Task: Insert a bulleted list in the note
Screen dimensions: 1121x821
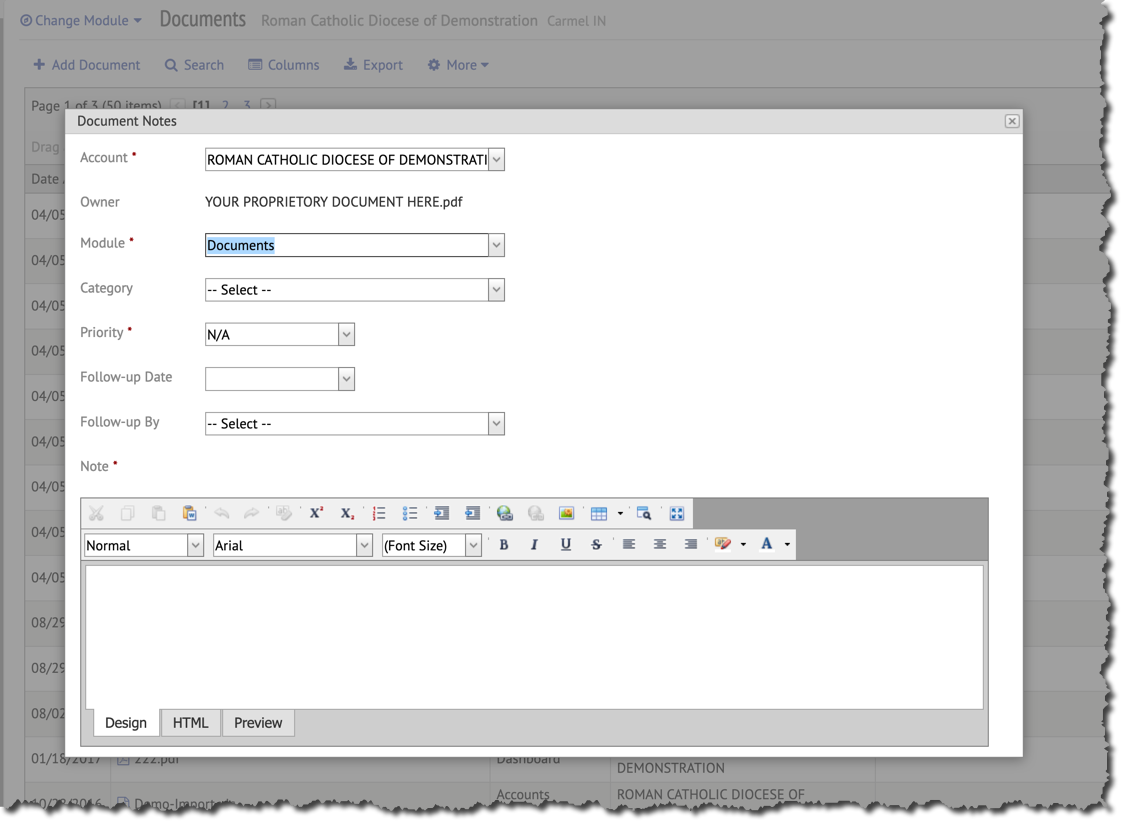Action: click(x=410, y=513)
